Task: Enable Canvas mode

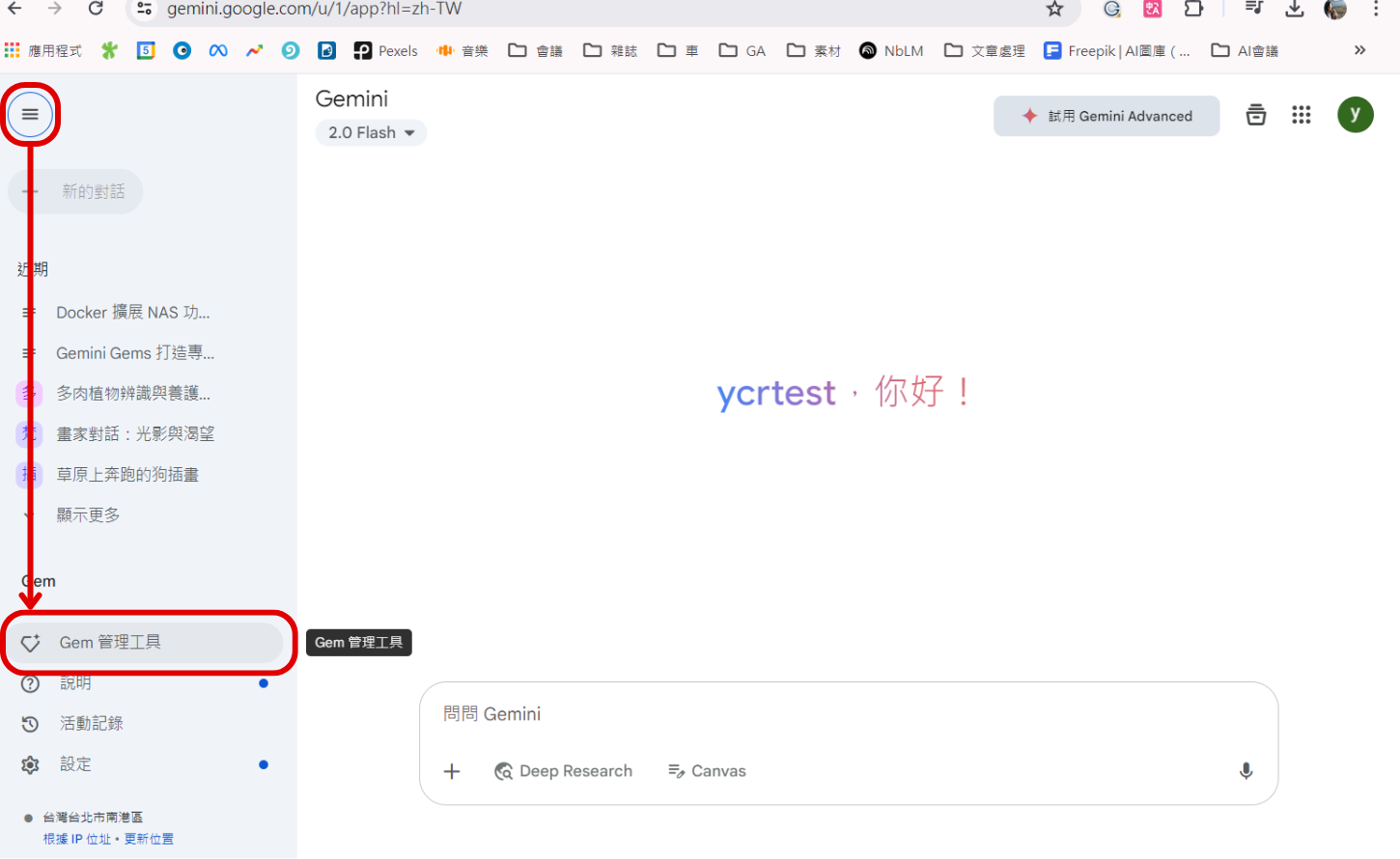Action: pos(708,771)
